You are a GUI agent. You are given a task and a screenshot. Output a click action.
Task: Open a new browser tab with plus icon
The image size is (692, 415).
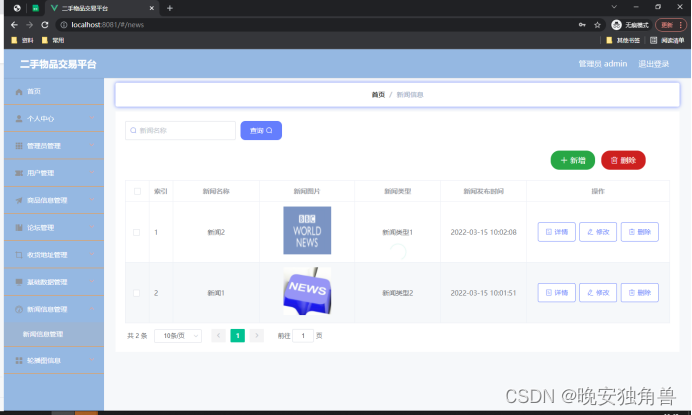pyautogui.click(x=170, y=8)
